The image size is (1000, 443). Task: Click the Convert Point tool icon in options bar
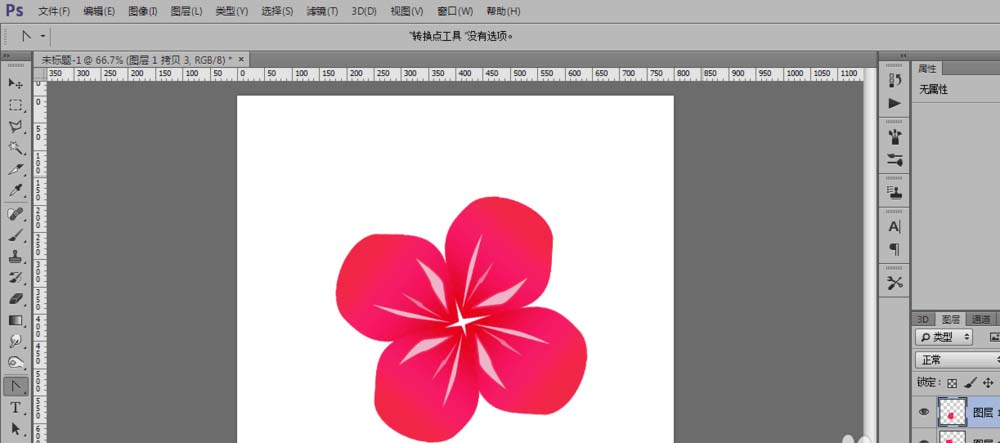[26, 36]
